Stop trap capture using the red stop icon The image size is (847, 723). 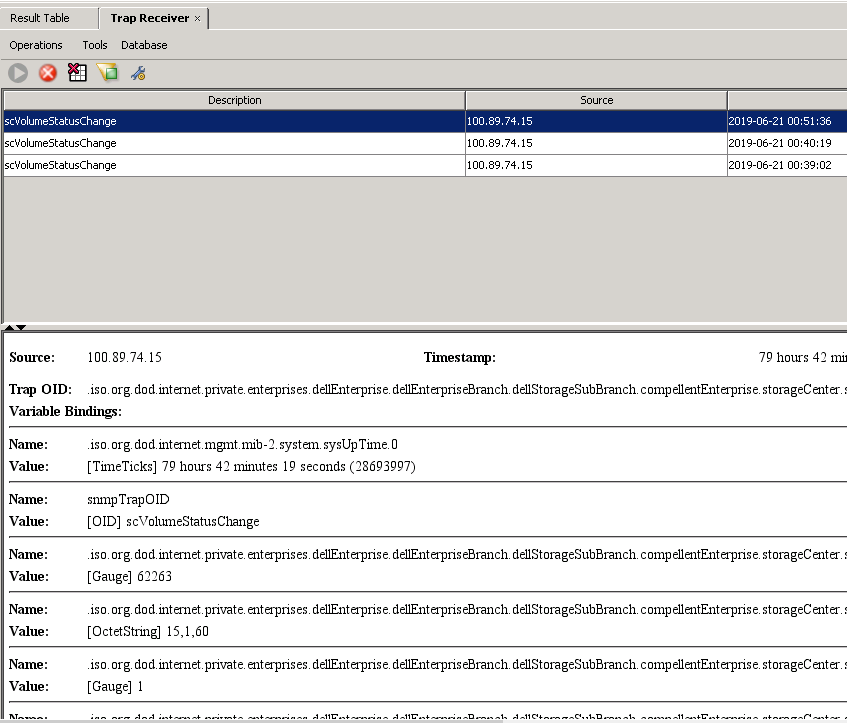(48, 72)
